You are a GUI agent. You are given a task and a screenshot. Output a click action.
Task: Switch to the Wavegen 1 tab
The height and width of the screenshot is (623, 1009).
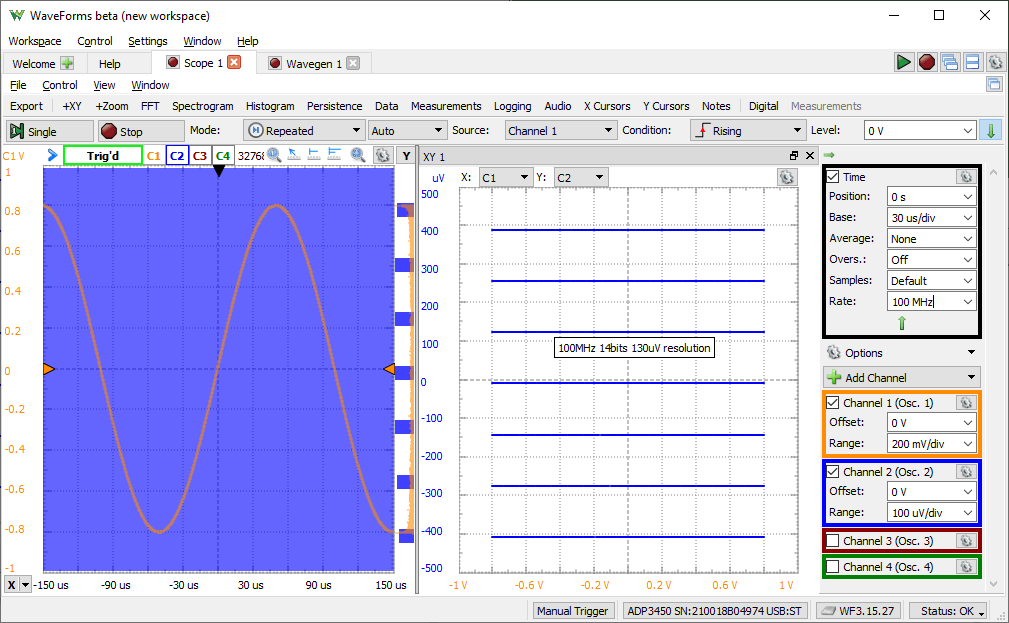pyautogui.click(x=313, y=63)
